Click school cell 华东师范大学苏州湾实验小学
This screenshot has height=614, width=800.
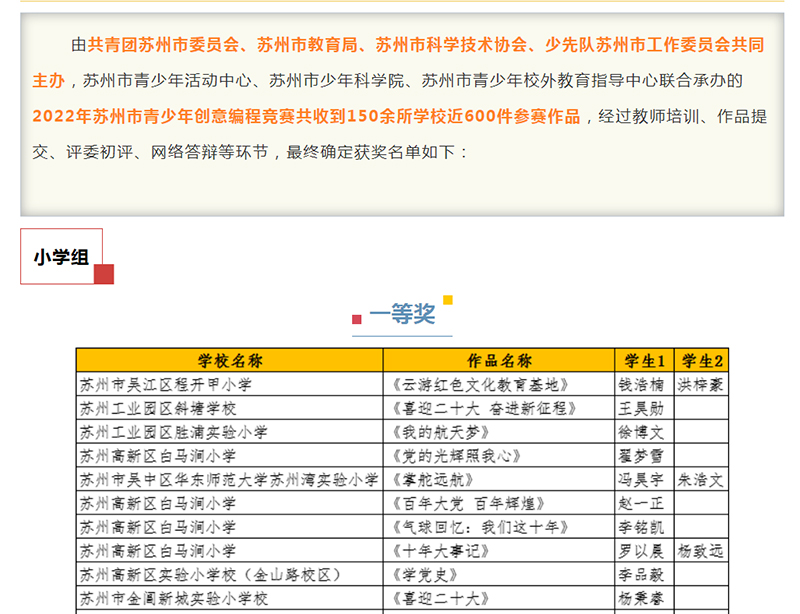229,480
